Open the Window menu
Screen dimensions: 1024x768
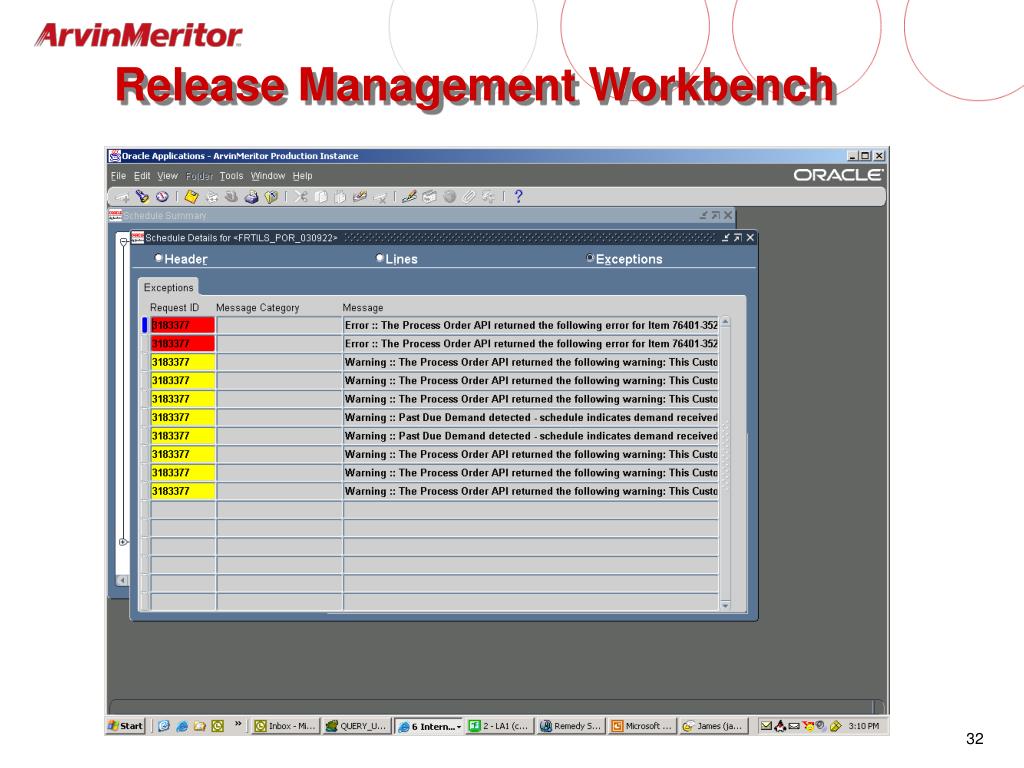point(268,176)
